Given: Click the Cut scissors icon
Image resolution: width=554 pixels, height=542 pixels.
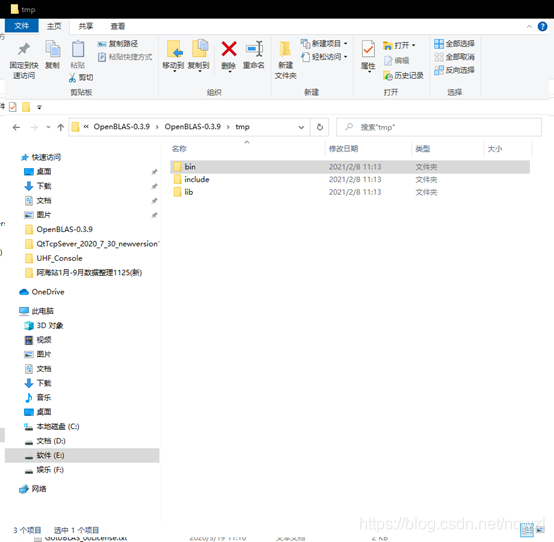Looking at the screenshot, I should tap(72, 77).
